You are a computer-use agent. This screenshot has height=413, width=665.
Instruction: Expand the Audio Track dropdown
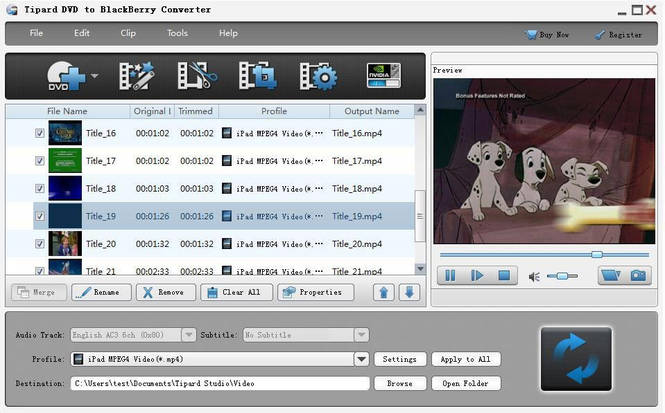pos(189,335)
